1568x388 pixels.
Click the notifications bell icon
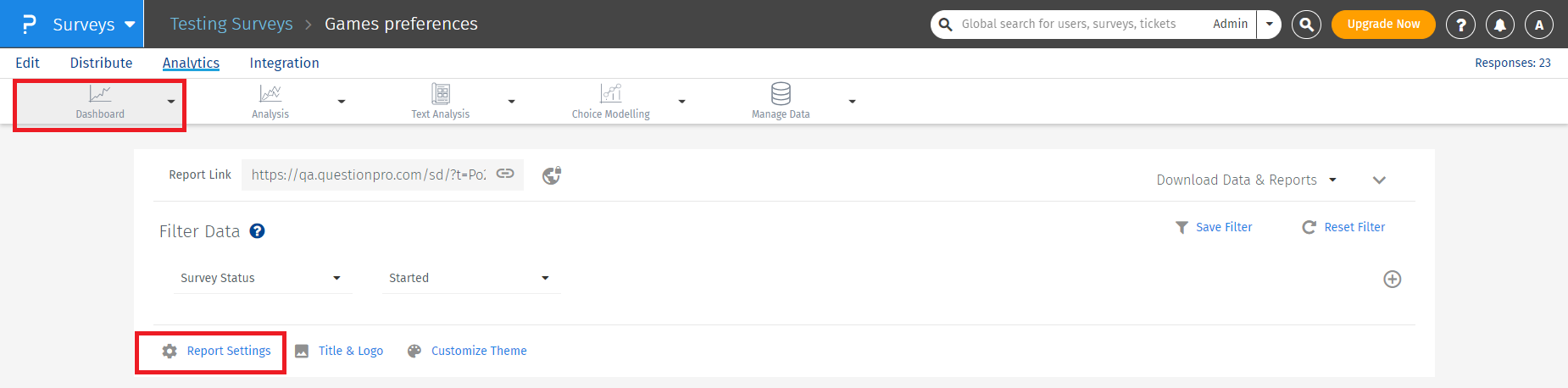1499,25
